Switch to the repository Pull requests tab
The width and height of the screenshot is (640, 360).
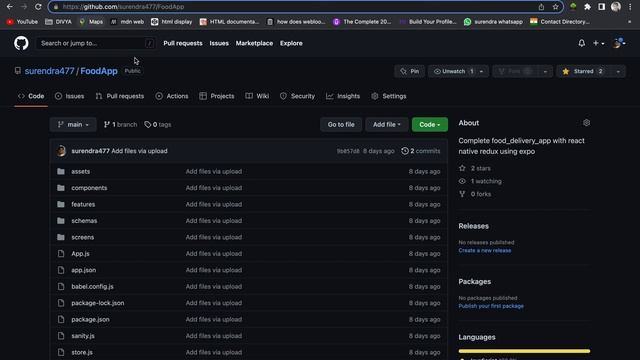(x=120, y=96)
